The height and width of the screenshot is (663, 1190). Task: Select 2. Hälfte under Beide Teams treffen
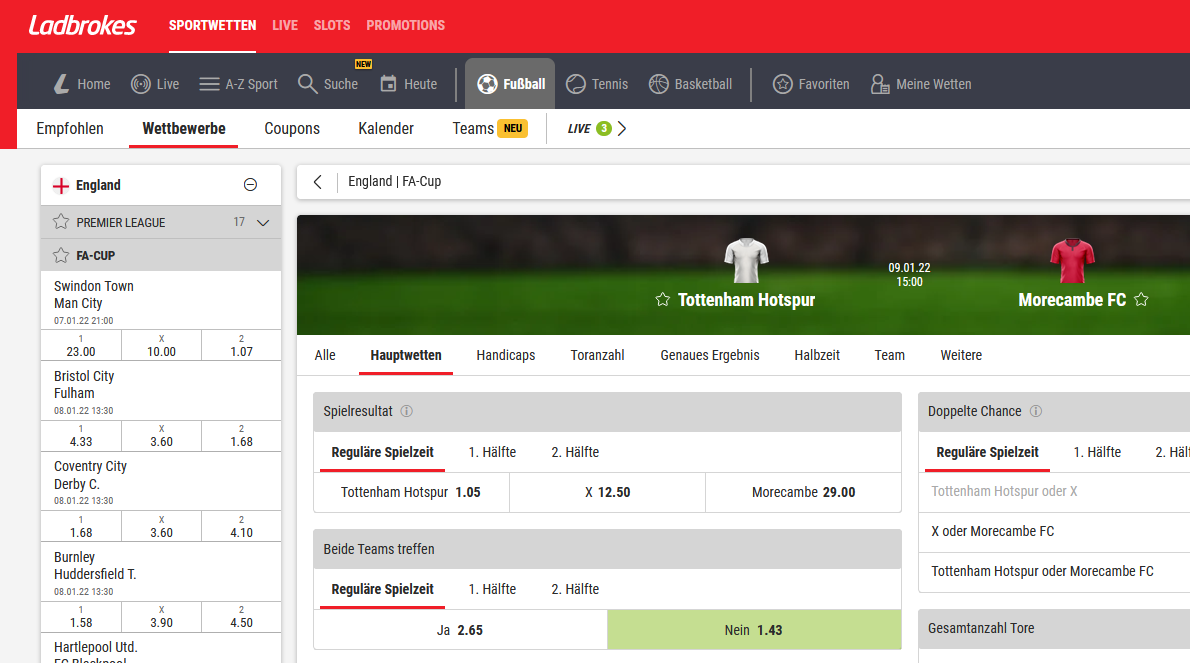[575, 589]
